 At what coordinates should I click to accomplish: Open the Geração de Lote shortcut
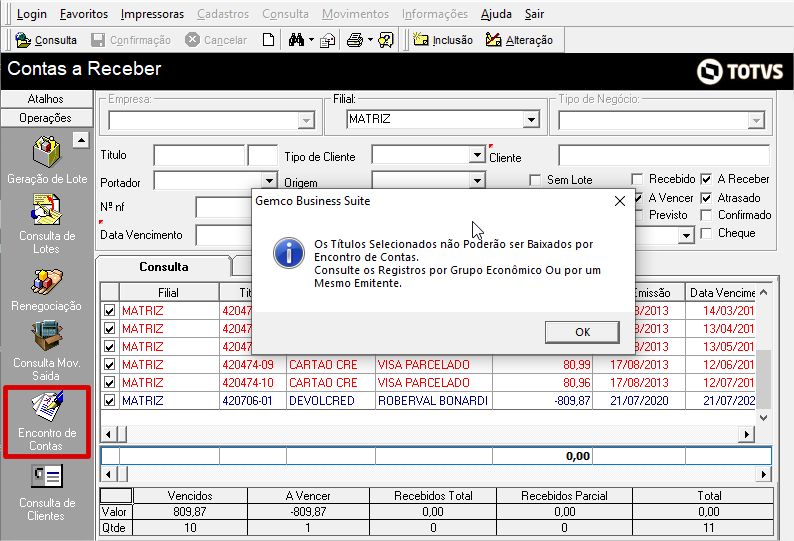click(x=47, y=160)
